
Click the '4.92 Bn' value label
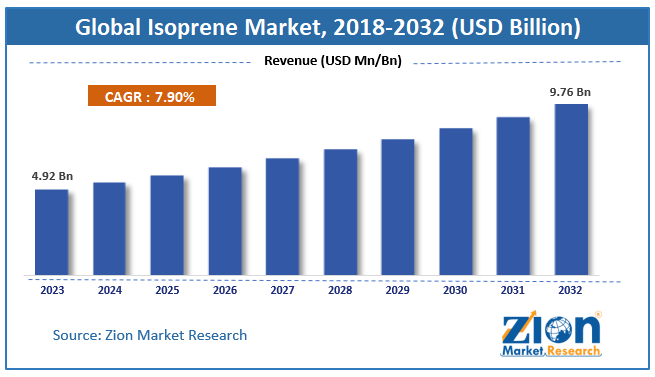[x=52, y=176]
